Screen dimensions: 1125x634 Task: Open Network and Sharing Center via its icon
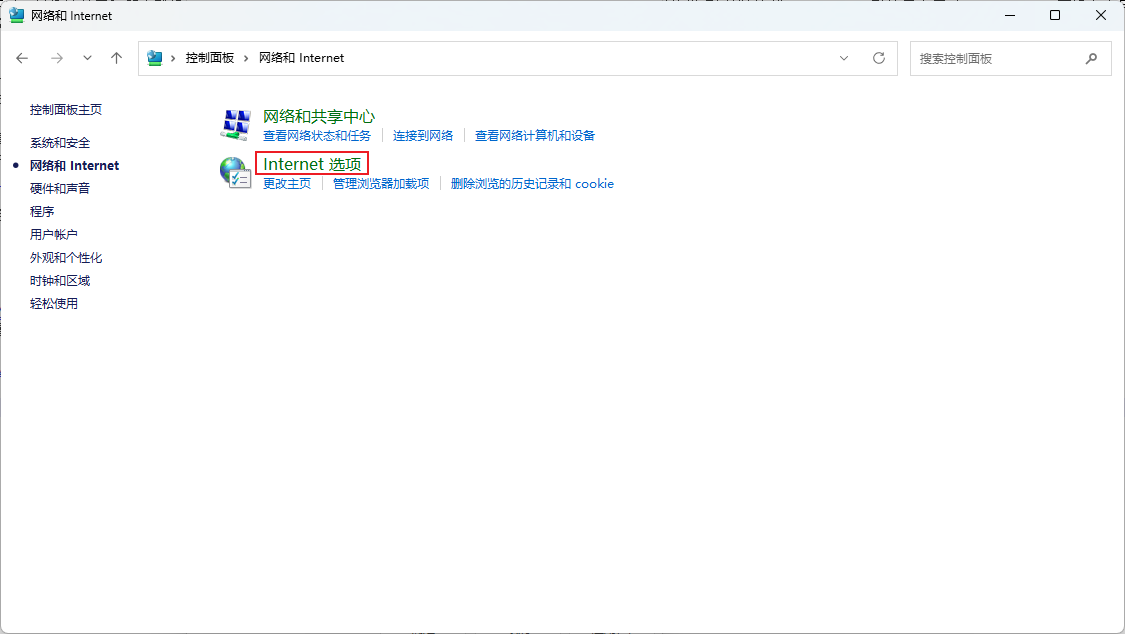click(x=235, y=123)
